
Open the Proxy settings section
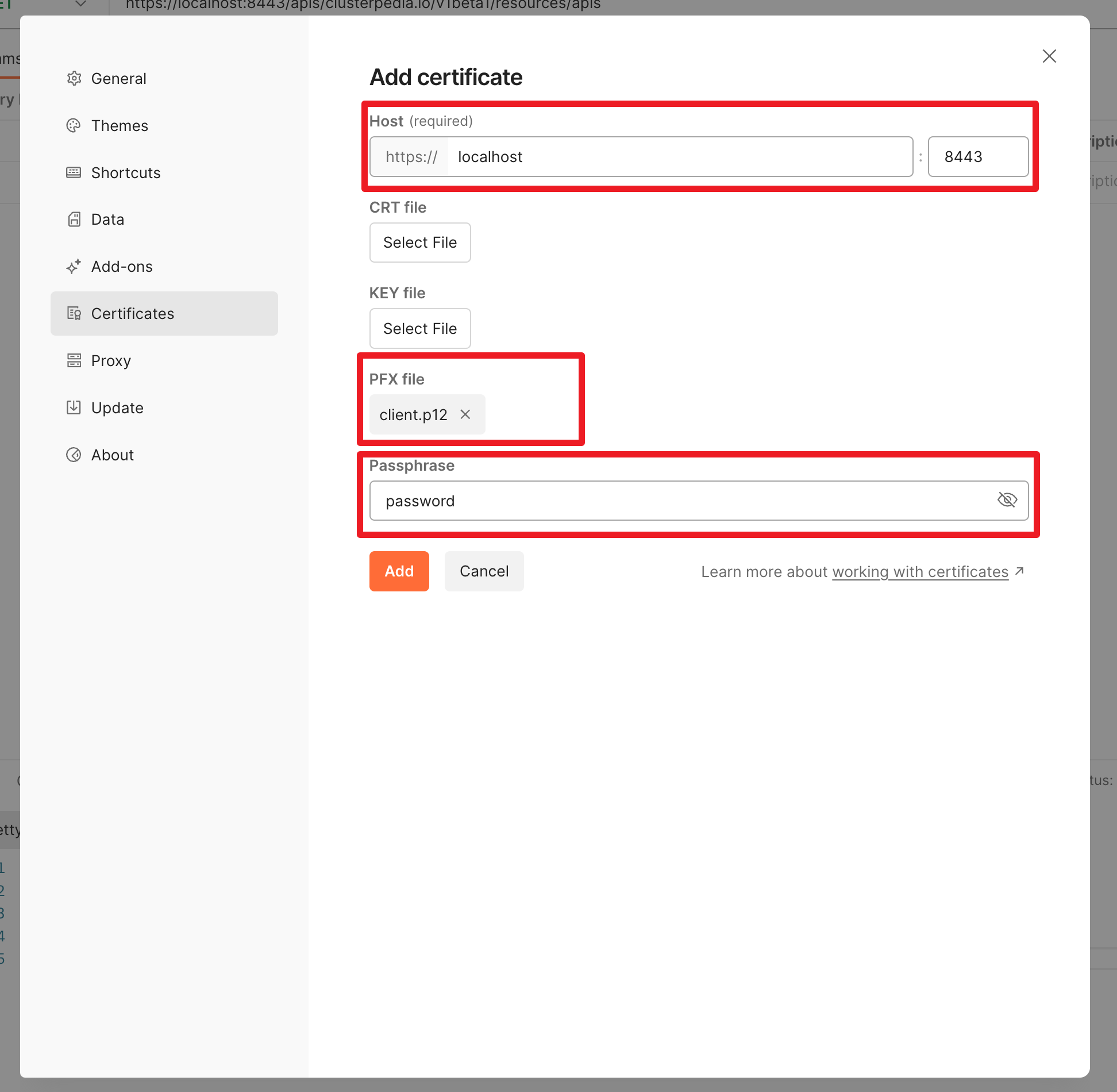[x=111, y=360]
